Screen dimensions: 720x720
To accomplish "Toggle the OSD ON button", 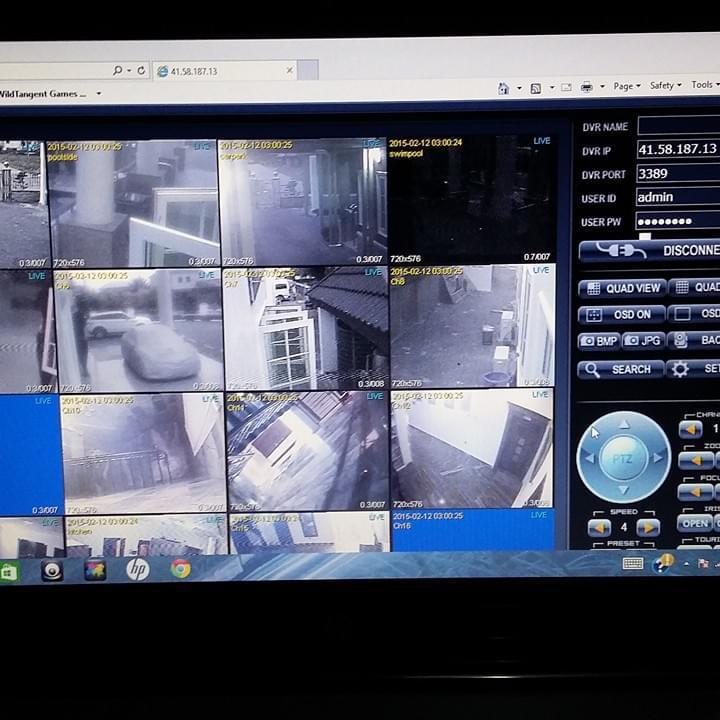I will point(621,314).
